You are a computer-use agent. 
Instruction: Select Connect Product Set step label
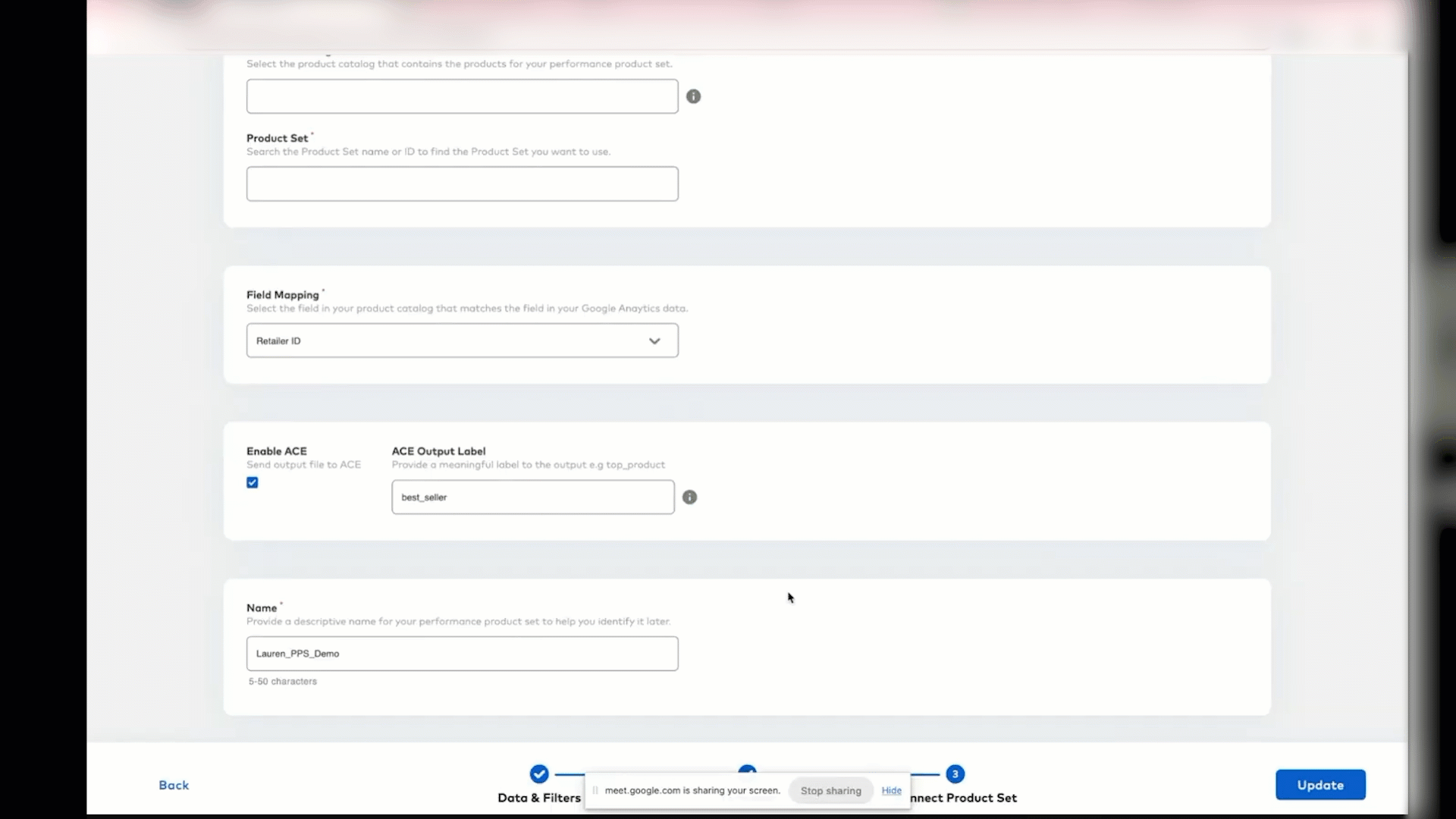964,798
